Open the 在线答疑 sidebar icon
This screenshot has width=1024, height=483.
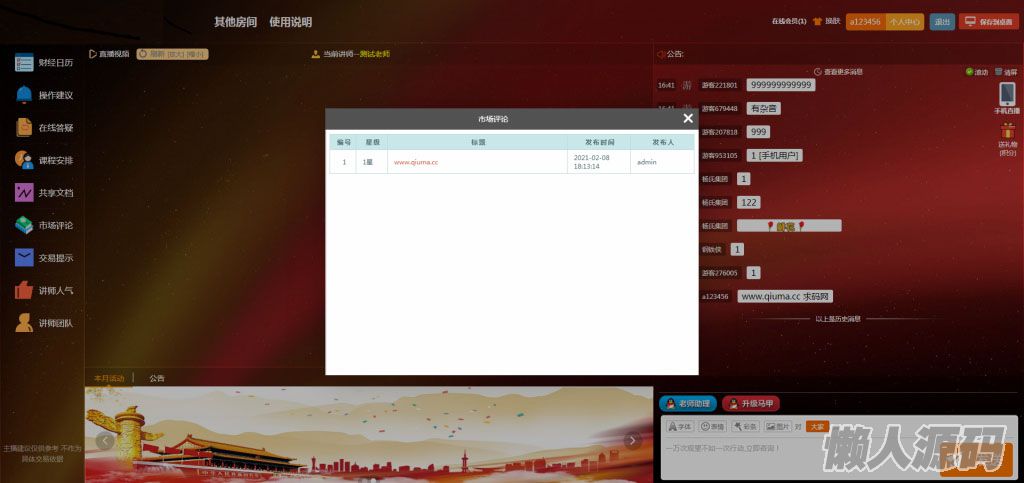[x=24, y=127]
